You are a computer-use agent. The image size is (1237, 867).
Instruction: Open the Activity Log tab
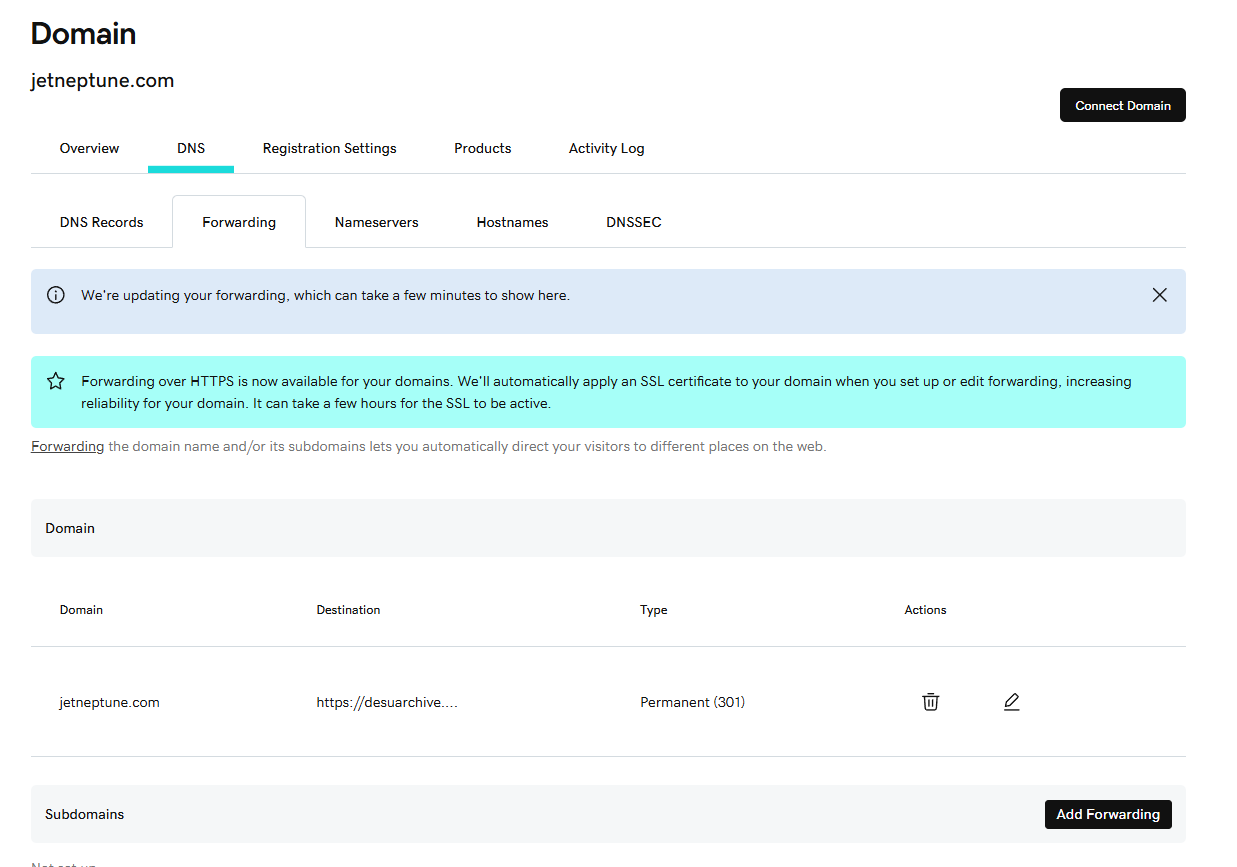coord(606,148)
